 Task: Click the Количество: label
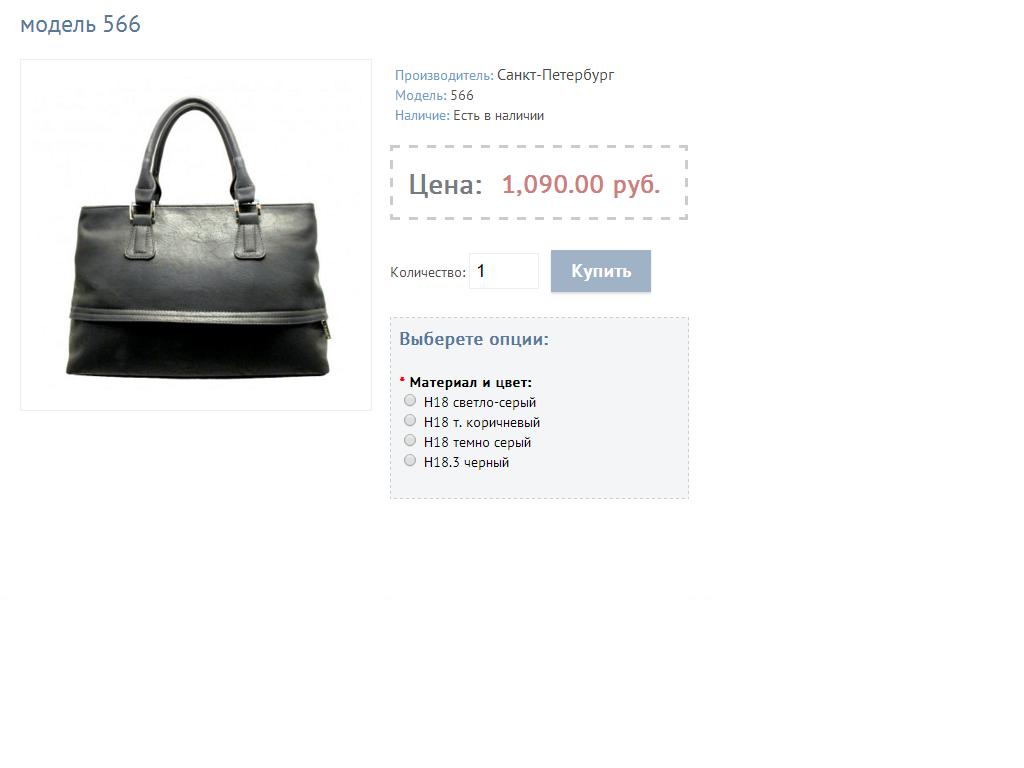pyautogui.click(x=428, y=272)
